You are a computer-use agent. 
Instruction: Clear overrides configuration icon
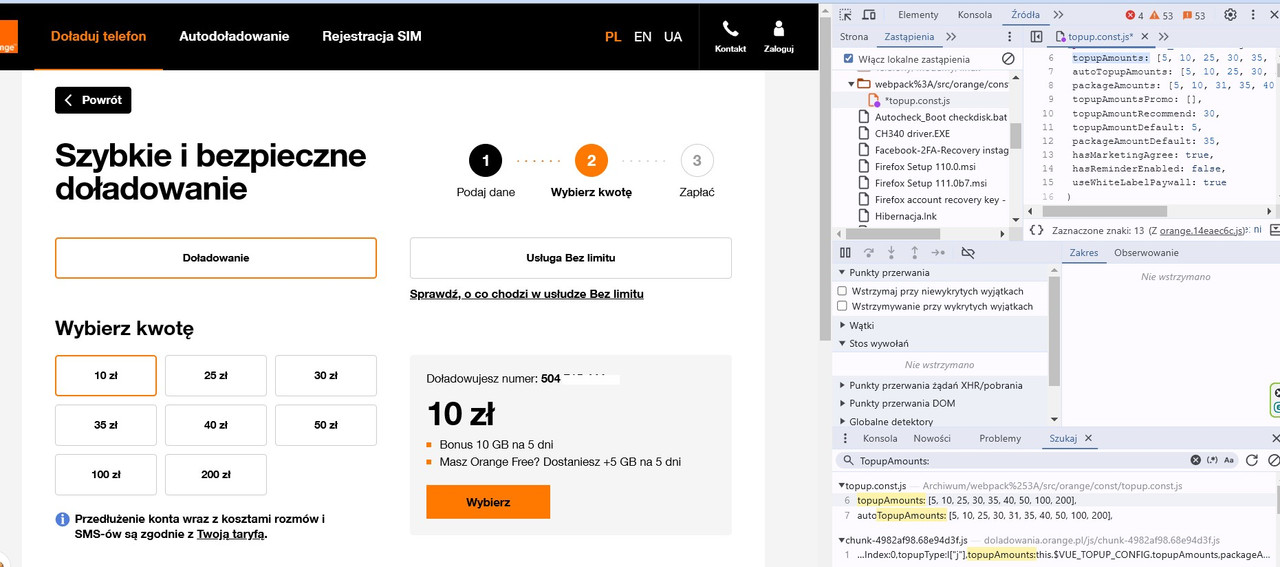1008,59
